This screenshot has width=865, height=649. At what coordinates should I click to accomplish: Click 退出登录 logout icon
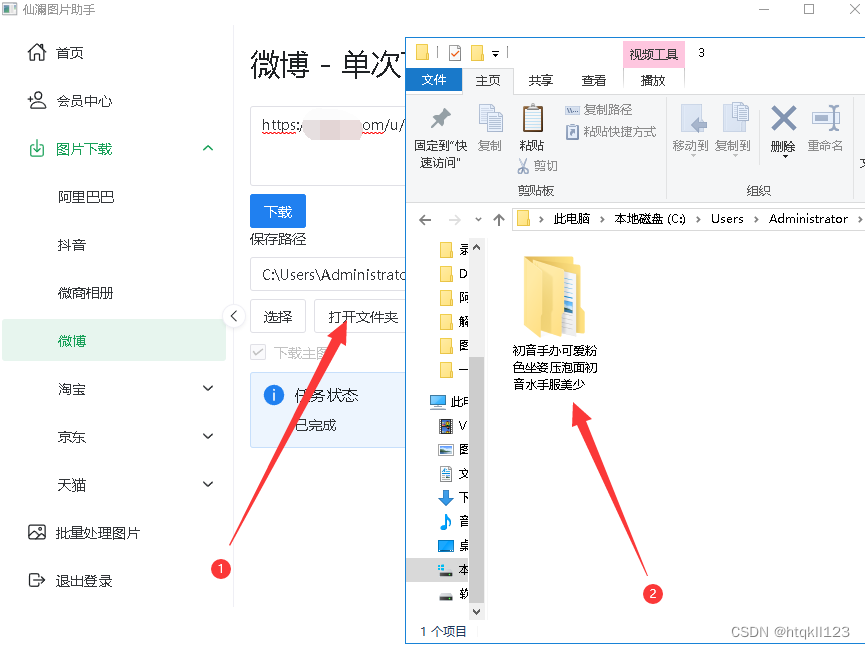(x=36, y=581)
